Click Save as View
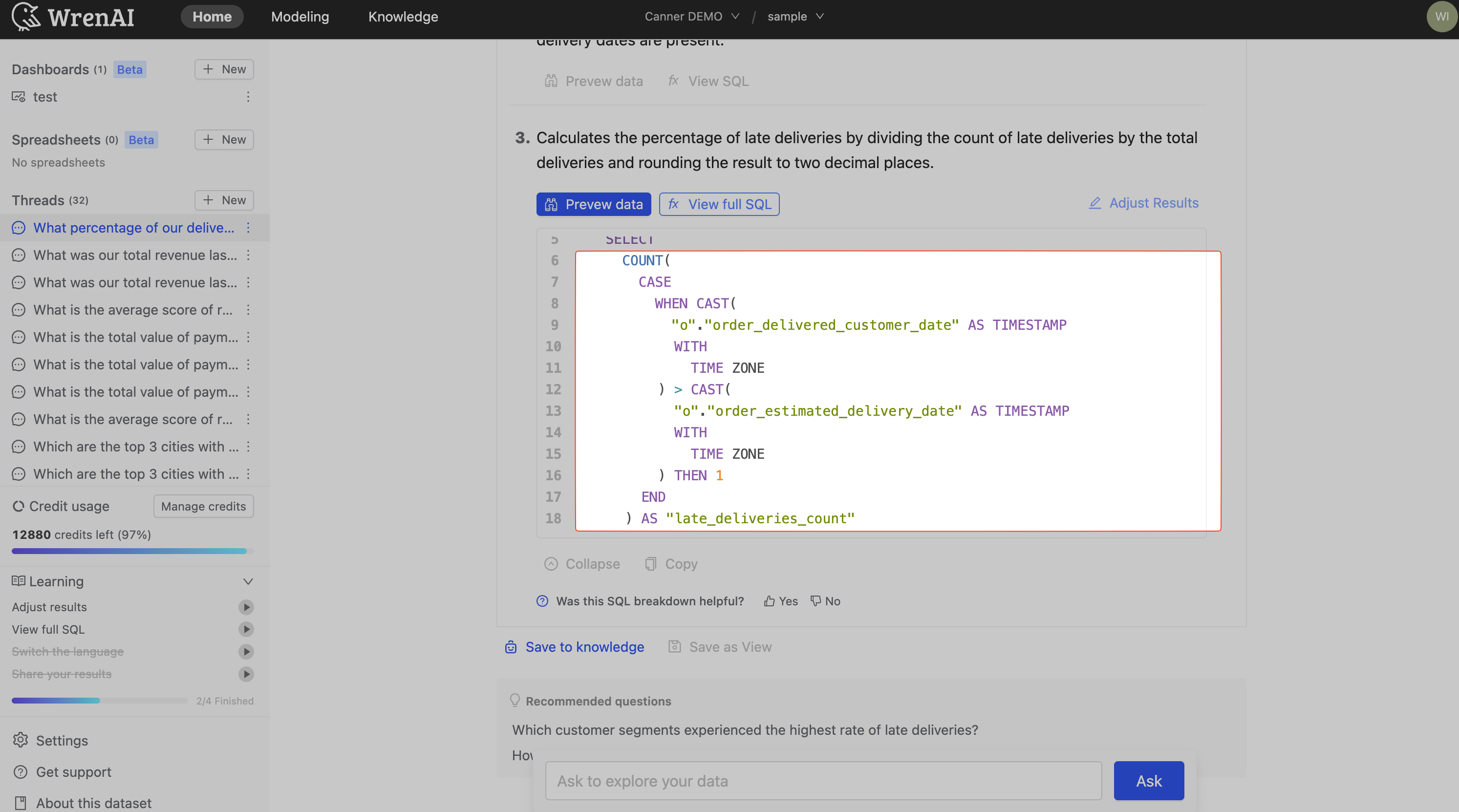This screenshot has height=812, width=1459. click(x=720, y=647)
